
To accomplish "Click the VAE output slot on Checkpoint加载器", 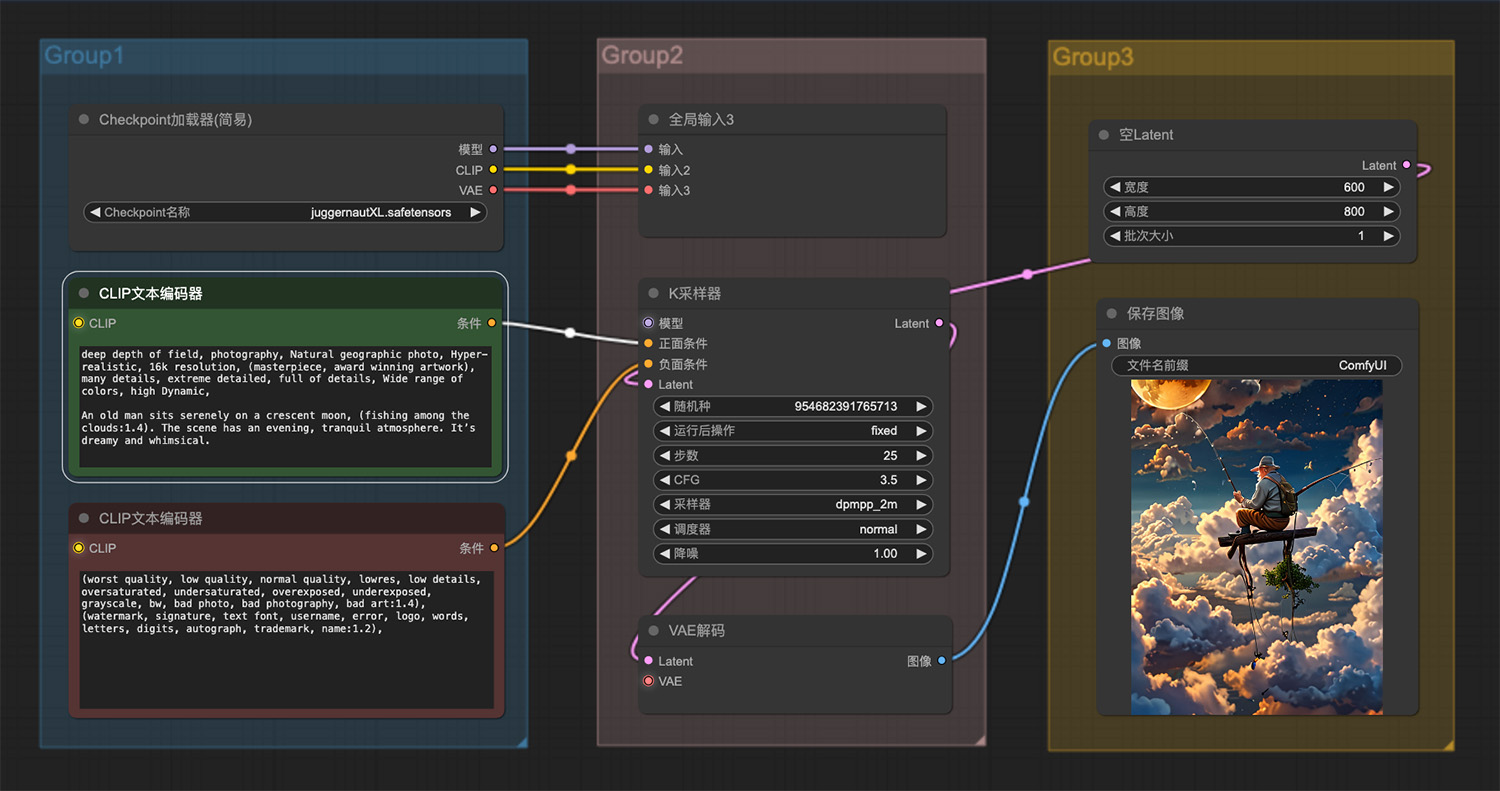I will click(x=493, y=190).
